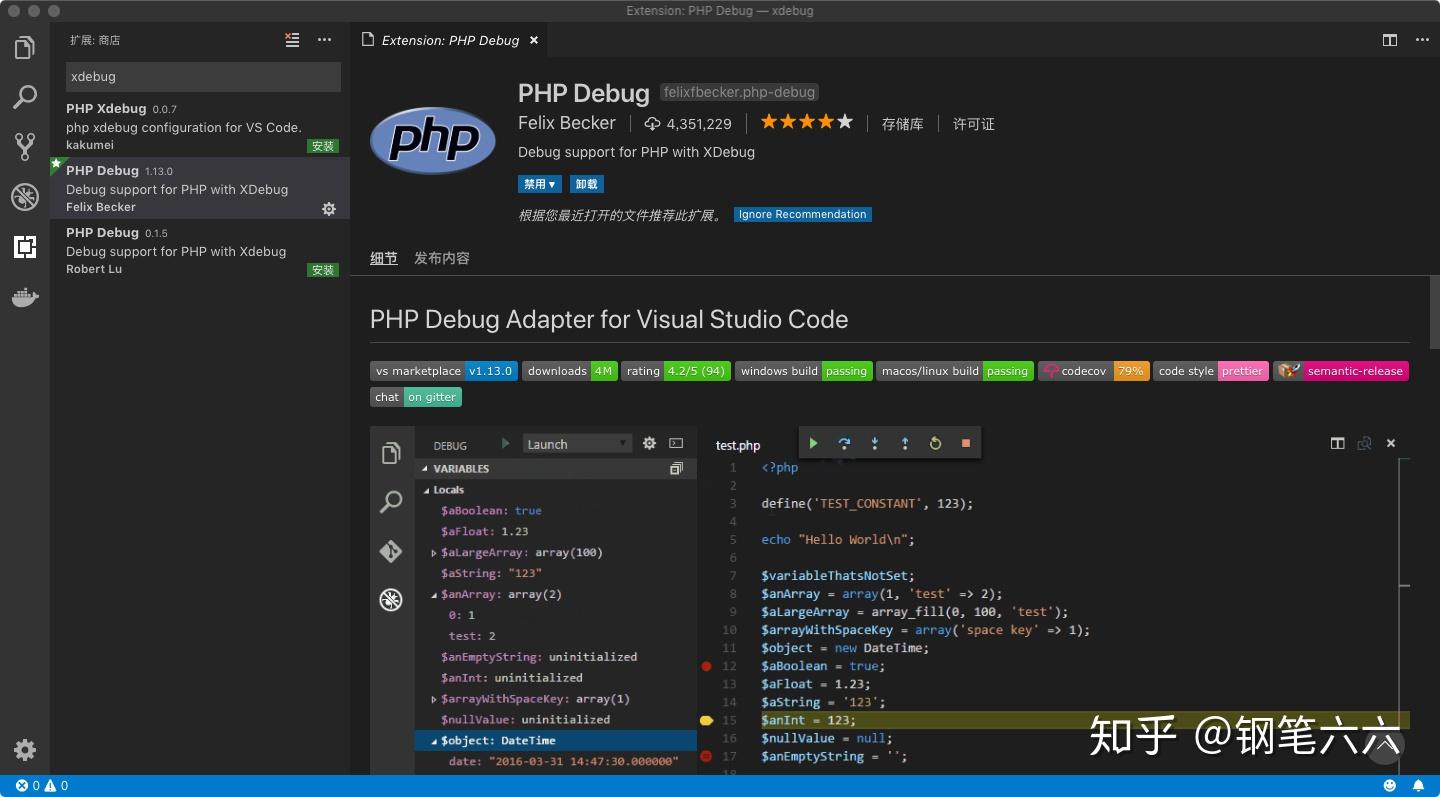Open the Explorer view in activity bar

pyautogui.click(x=25, y=47)
